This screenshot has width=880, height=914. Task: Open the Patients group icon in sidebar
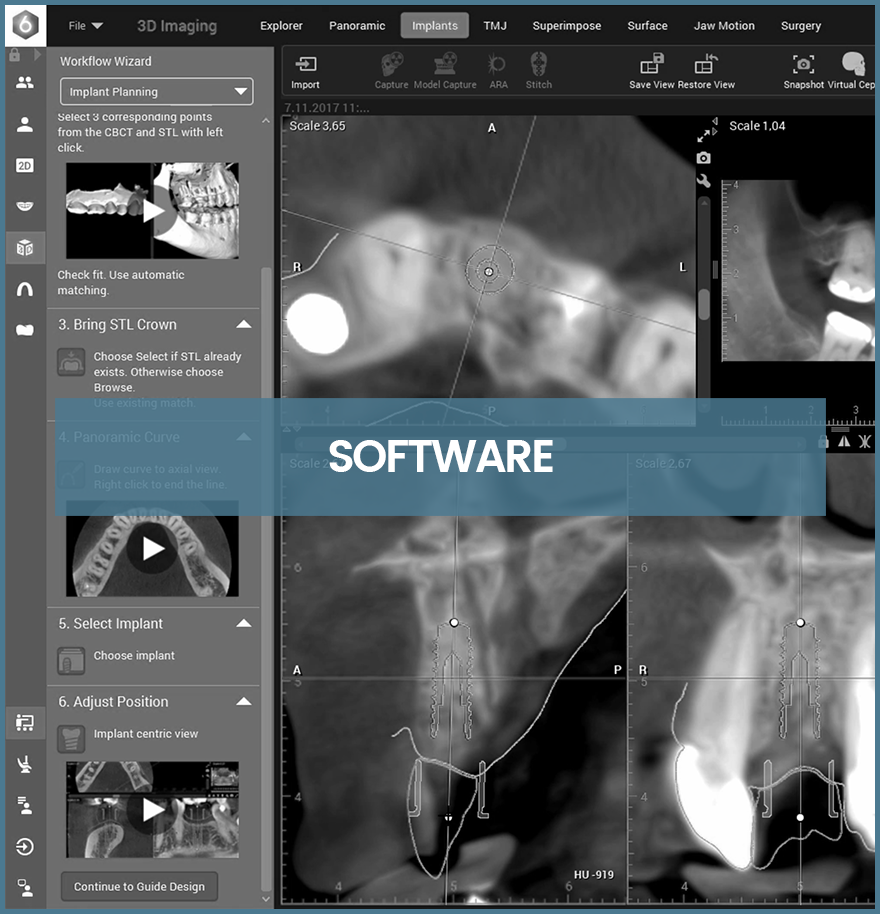[x=24, y=82]
